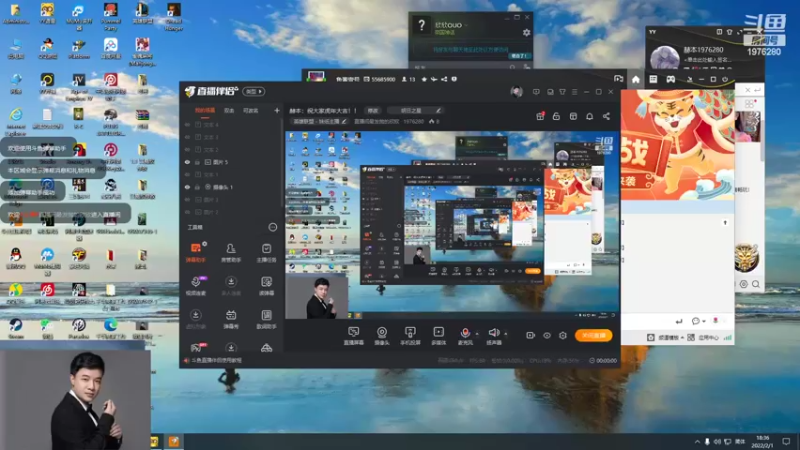The image size is (800, 450).
Task: Open settings gear in 欸欸ouo chat window
Action: click(x=527, y=33)
